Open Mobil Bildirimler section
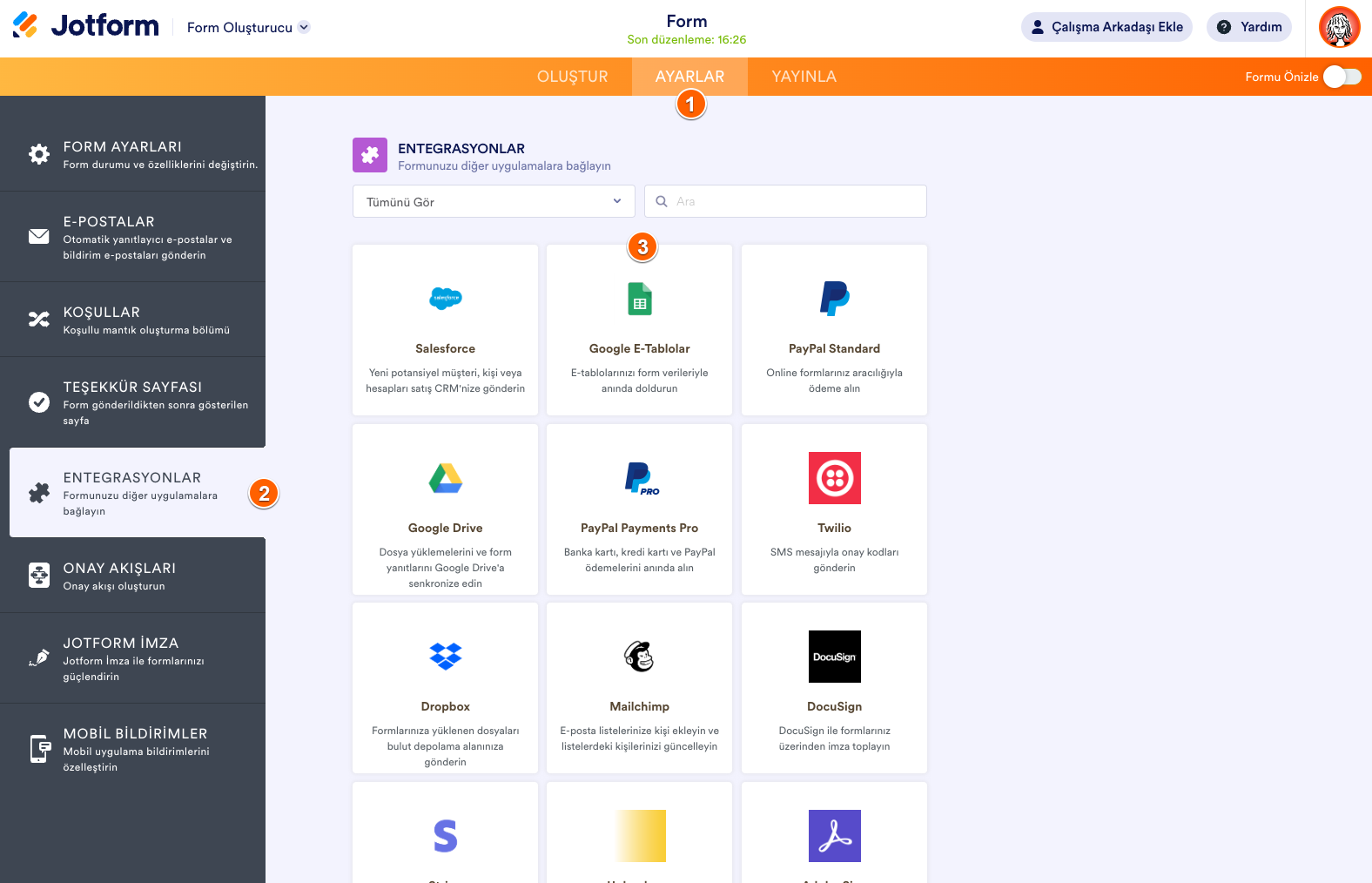The image size is (1372, 883). (132, 749)
